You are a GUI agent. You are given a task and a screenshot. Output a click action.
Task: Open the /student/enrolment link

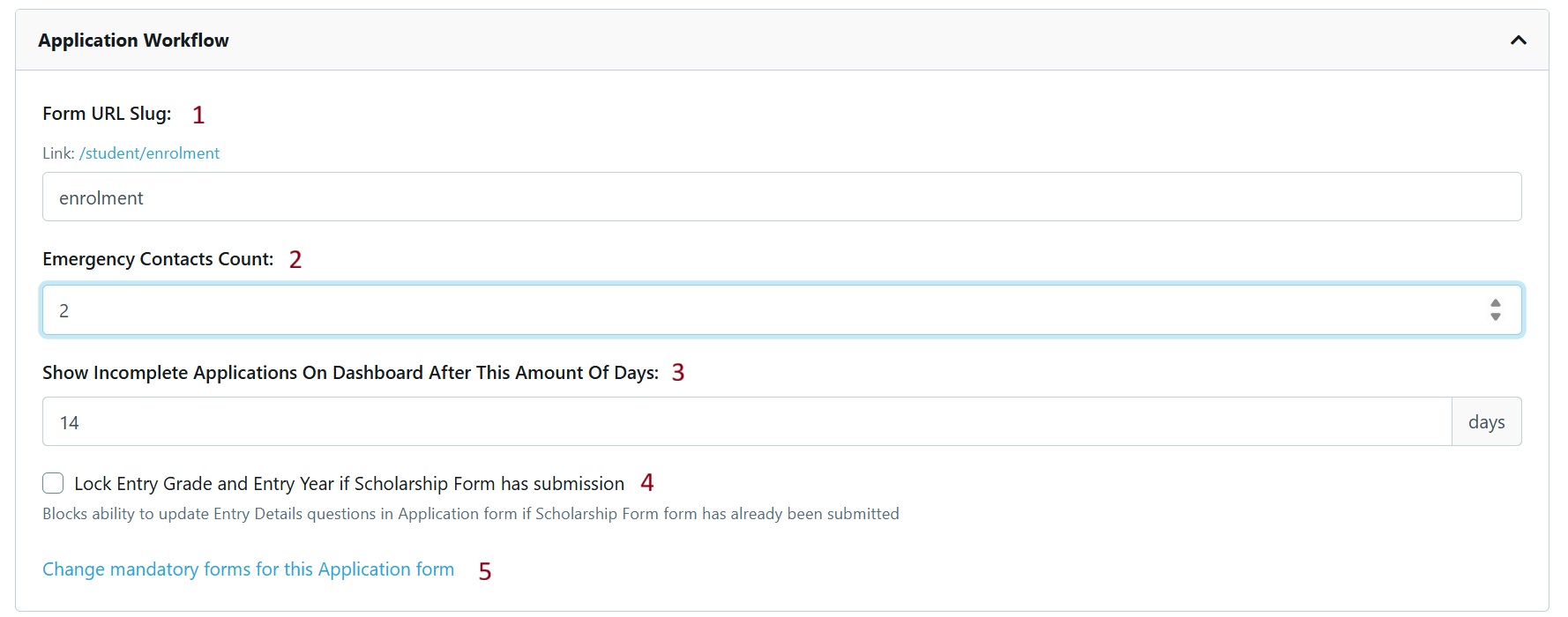coord(149,153)
